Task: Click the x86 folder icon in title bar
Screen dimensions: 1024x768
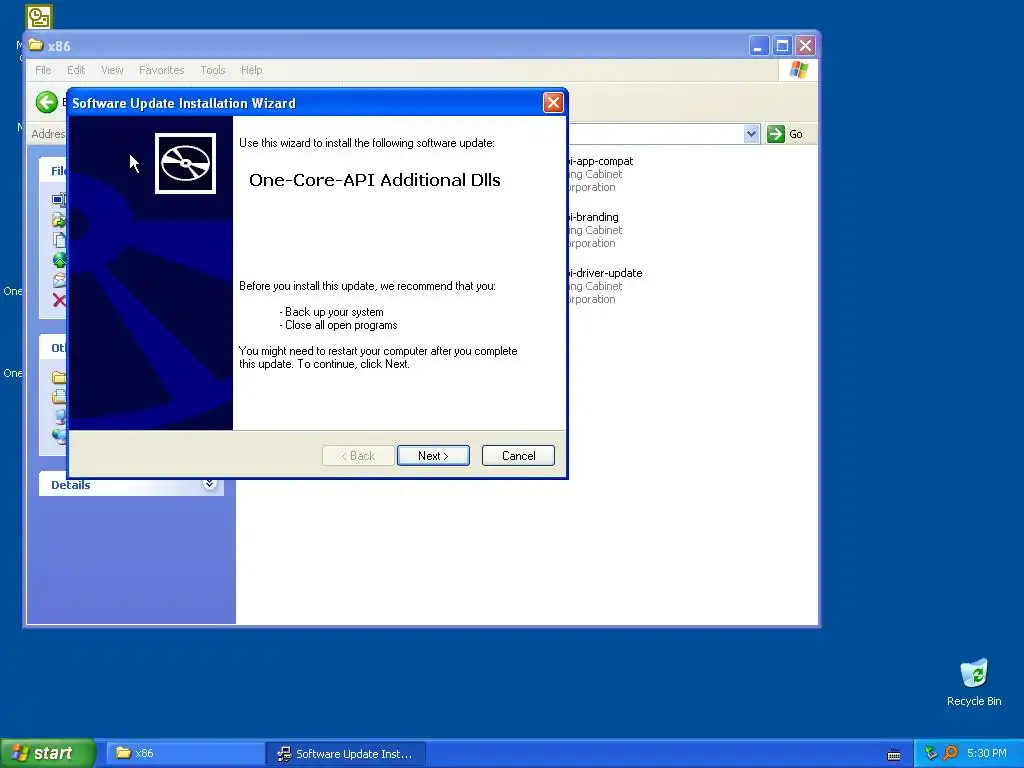Action: [x=36, y=45]
